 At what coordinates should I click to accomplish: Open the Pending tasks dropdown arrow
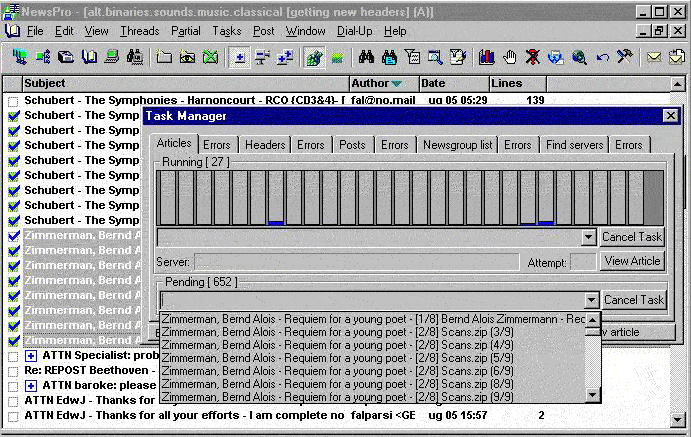click(591, 300)
